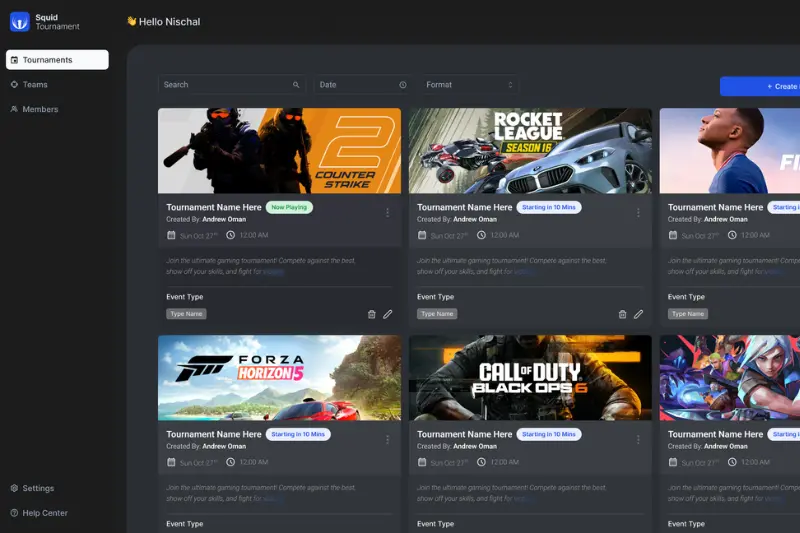Open Settings in the sidebar

[x=32, y=488]
